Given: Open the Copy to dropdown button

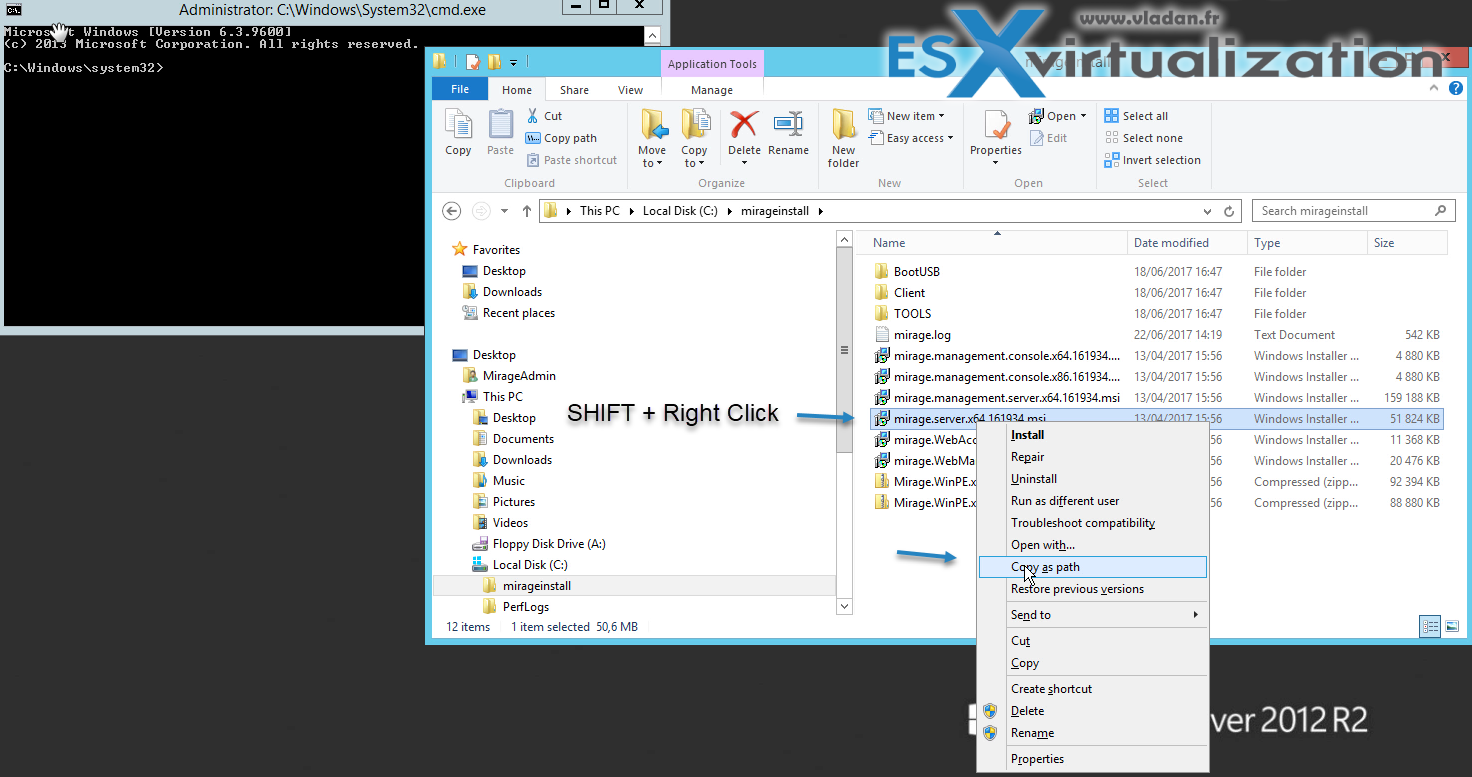Looking at the screenshot, I should 694,138.
